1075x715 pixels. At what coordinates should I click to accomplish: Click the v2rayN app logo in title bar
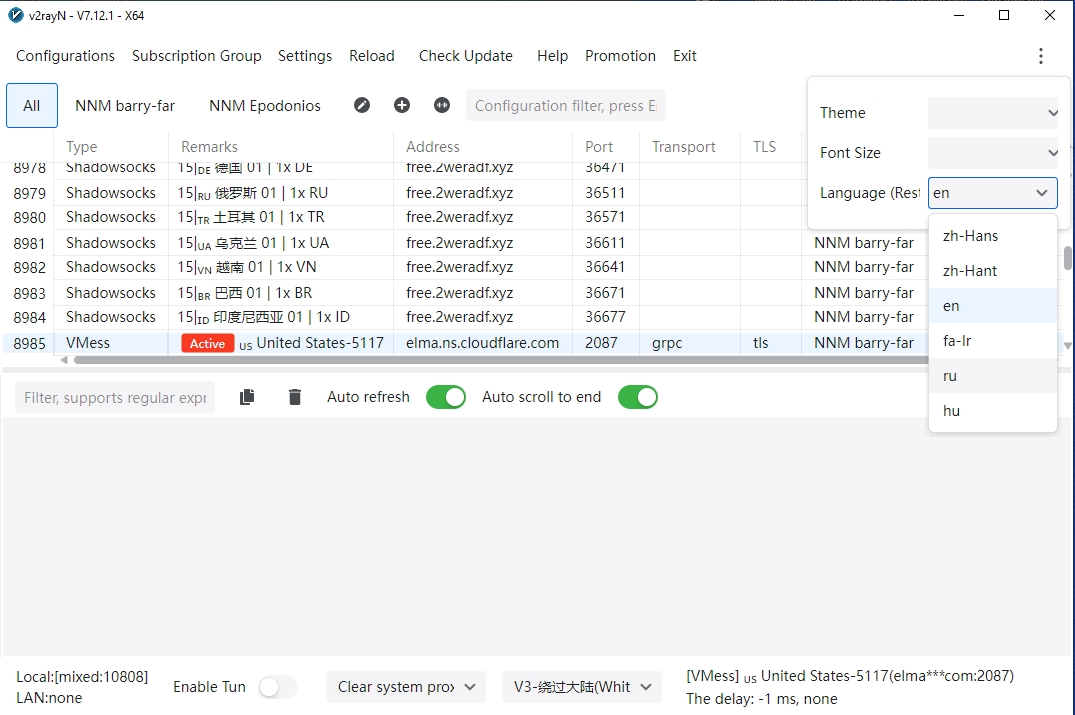(16, 15)
